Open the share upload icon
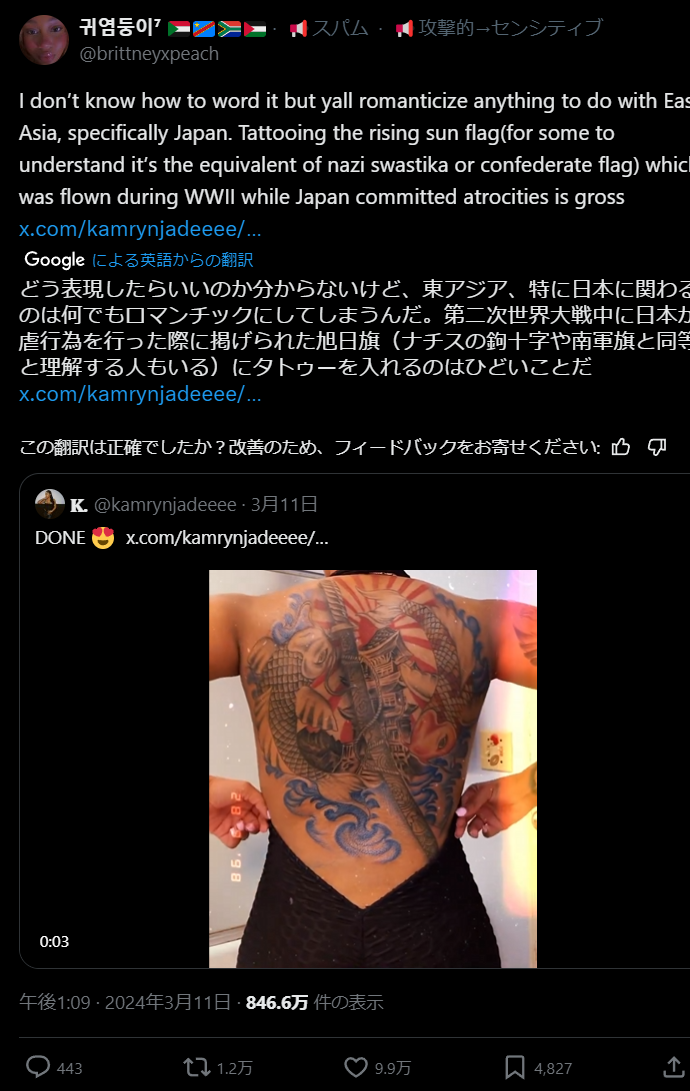Screen dimensions: 690x1091 pos(673,1067)
